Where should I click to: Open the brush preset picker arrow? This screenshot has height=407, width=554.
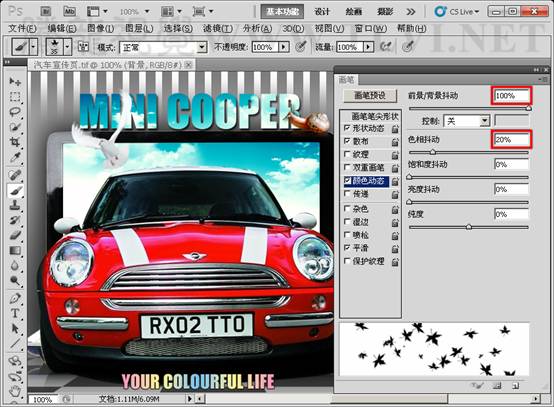pyautogui.click(x=67, y=47)
